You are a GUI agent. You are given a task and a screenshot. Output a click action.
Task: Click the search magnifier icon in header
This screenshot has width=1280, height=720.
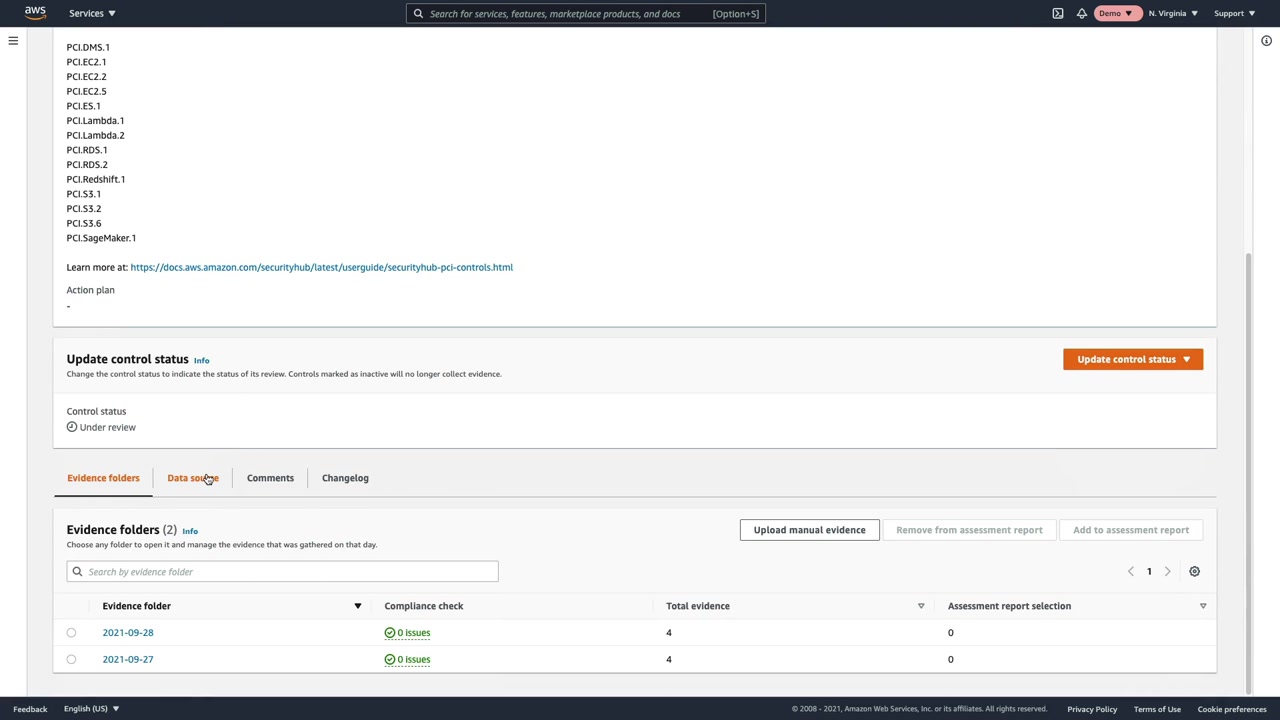tap(419, 14)
